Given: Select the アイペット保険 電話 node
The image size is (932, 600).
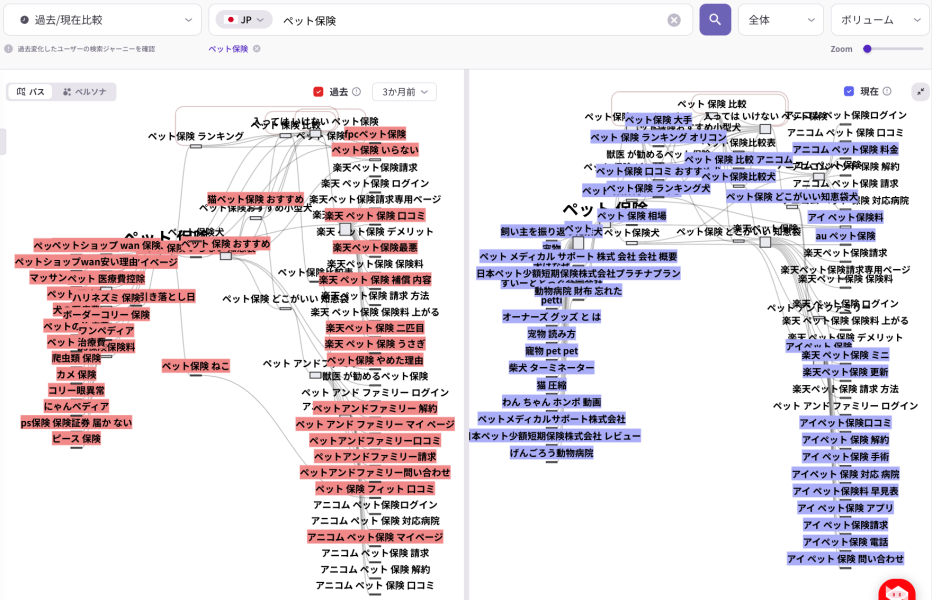Looking at the screenshot, I should tap(845, 542).
